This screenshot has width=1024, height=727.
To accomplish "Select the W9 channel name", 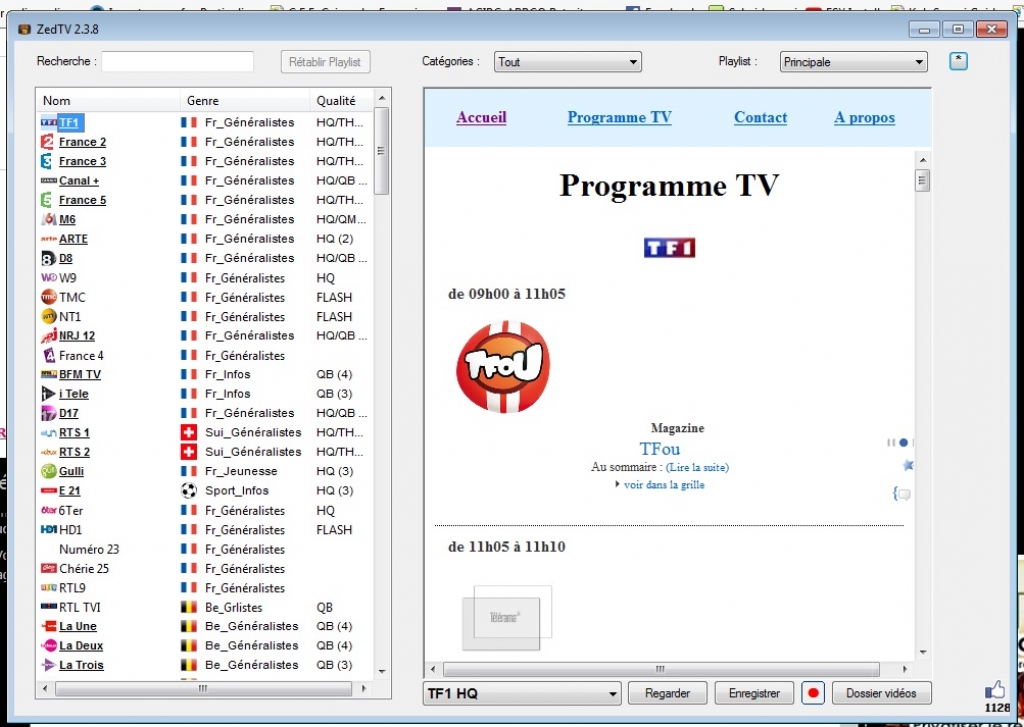I will pos(68,278).
